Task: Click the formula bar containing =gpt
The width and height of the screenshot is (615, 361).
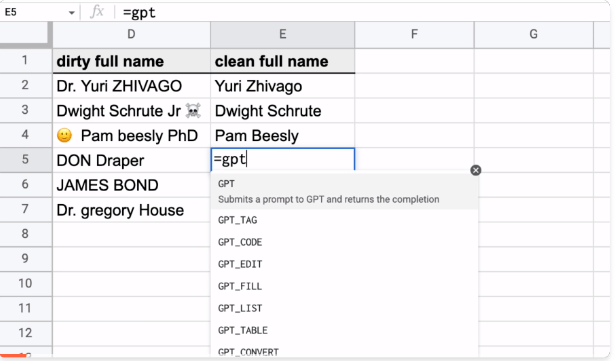Action: click(365, 13)
